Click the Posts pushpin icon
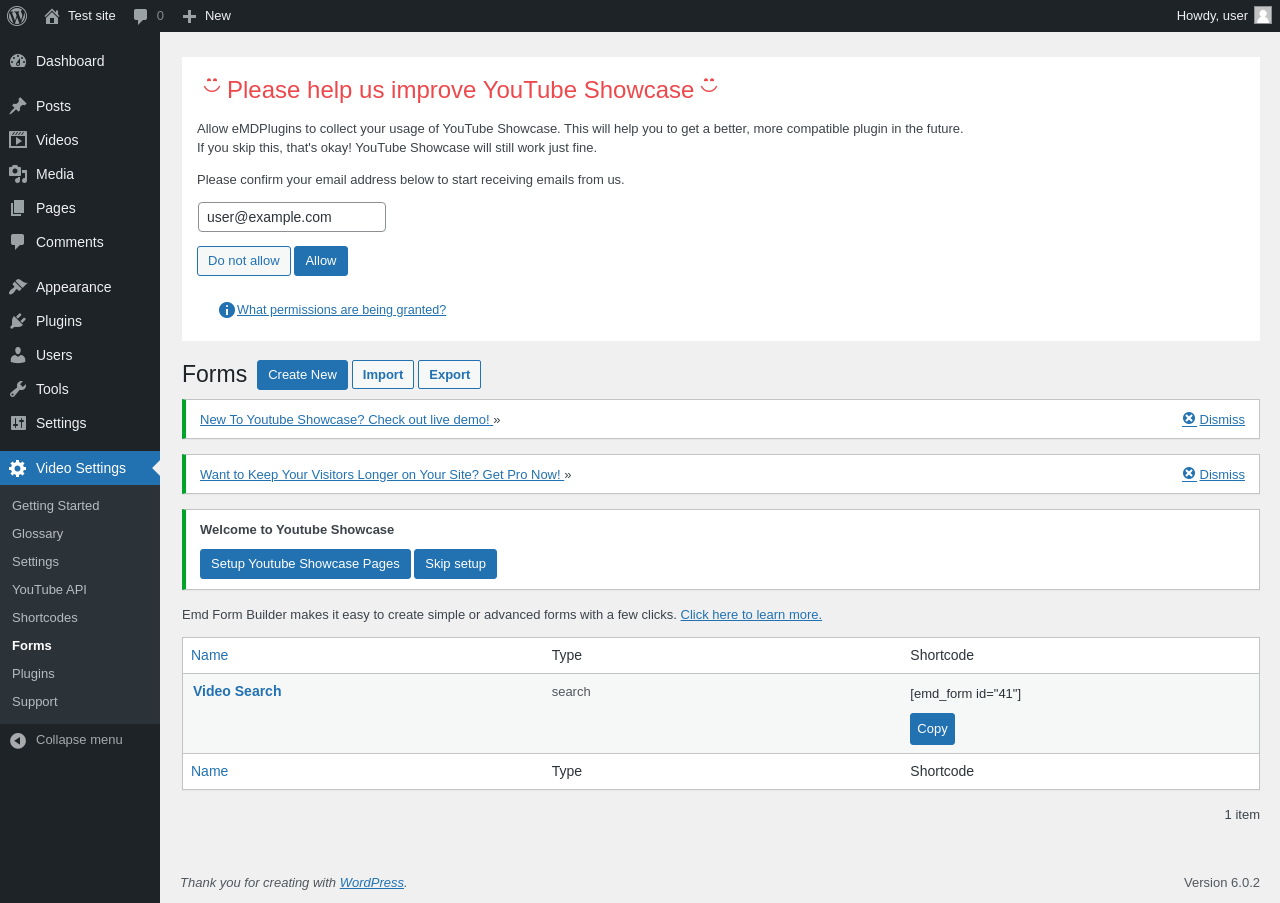The image size is (1280, 903). [x=18, y=106]
